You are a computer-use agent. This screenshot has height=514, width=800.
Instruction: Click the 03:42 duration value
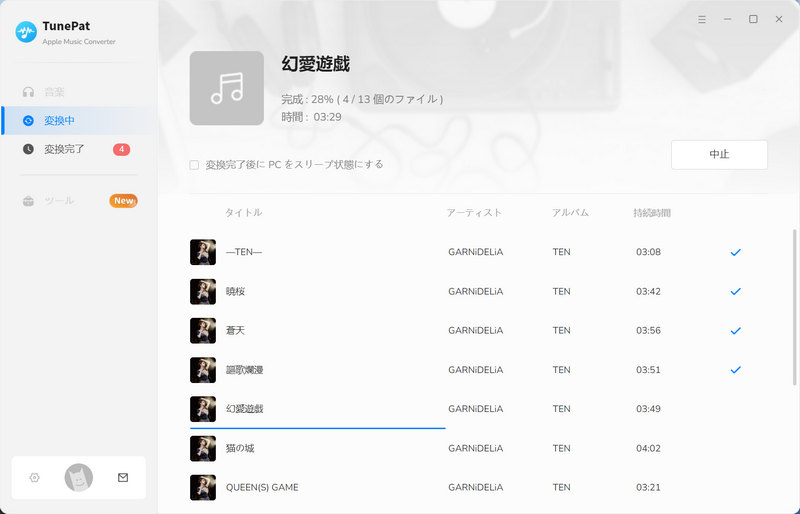pos(648,291)
